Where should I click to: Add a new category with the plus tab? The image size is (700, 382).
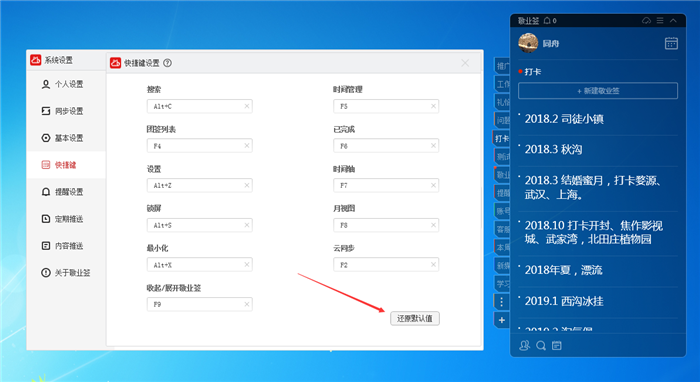pos(502,320)
